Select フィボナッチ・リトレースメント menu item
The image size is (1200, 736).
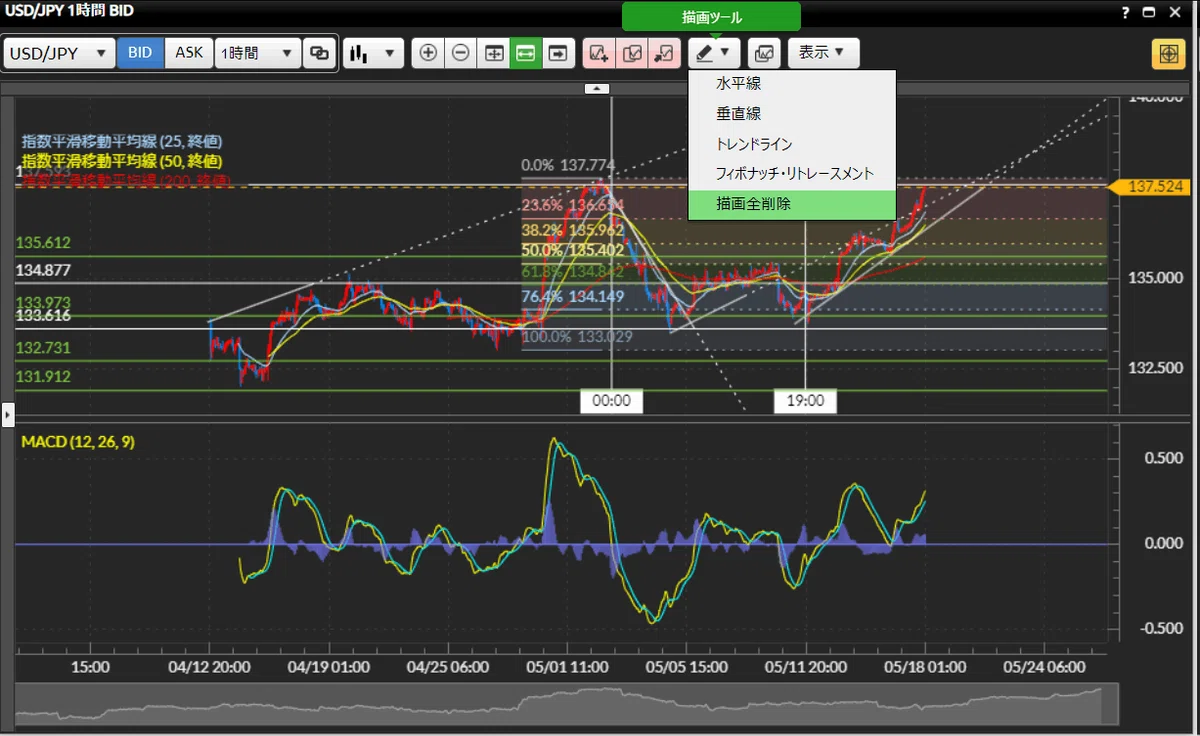(x=792, y=174)
